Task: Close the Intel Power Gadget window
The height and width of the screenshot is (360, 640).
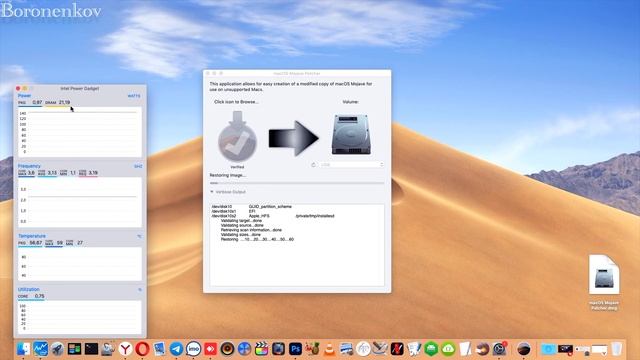Action: 18,88
